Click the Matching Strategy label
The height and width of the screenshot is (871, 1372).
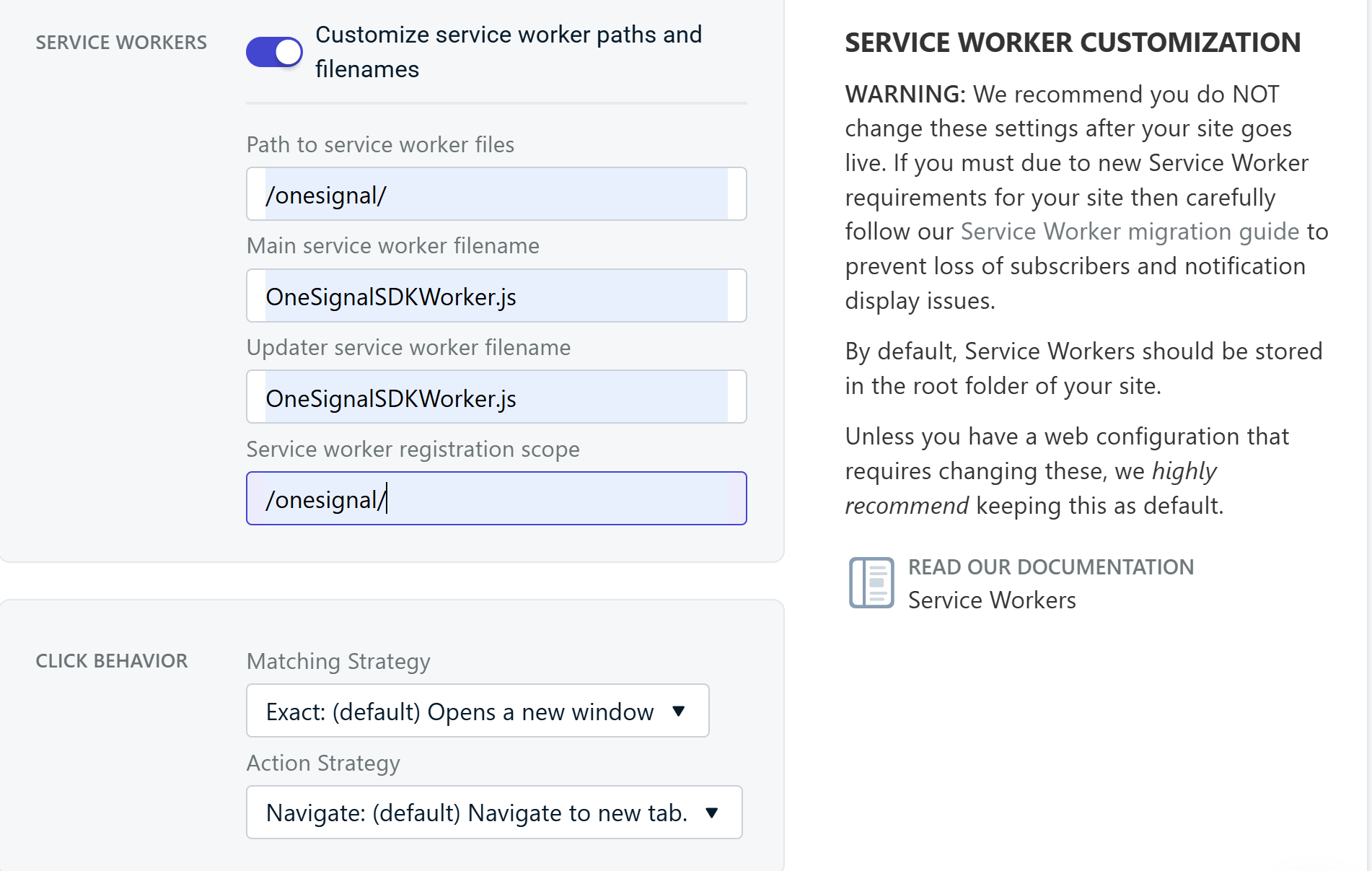pyautogui.click(x=338, y=662)
